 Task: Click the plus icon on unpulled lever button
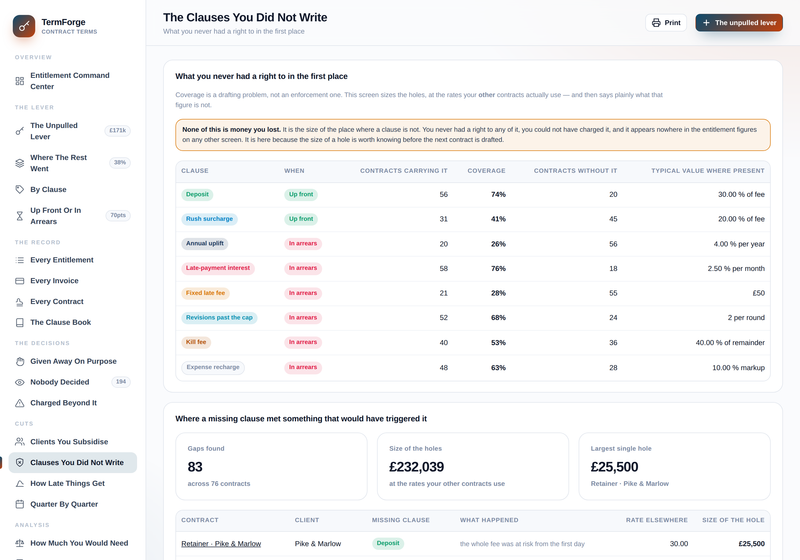click(x=706, y=23)
